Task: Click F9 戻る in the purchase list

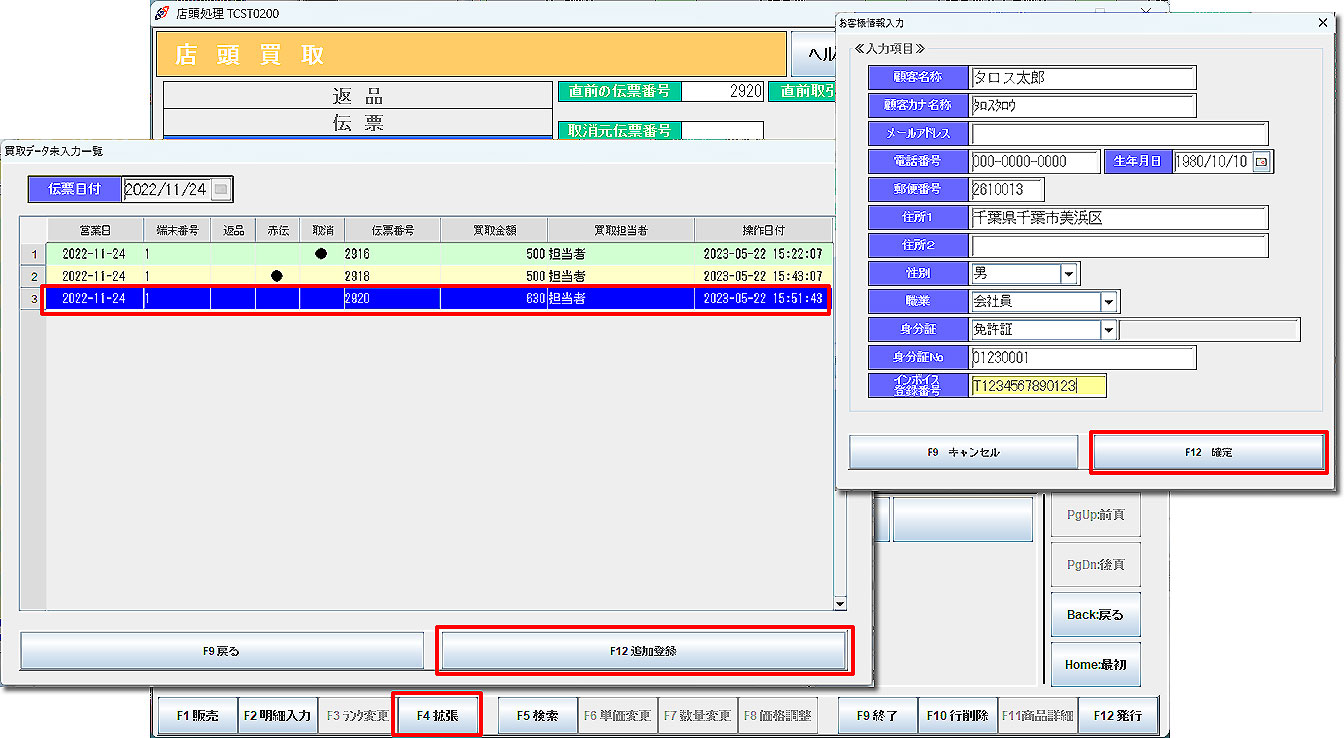Action: click(x=222, y=650)
